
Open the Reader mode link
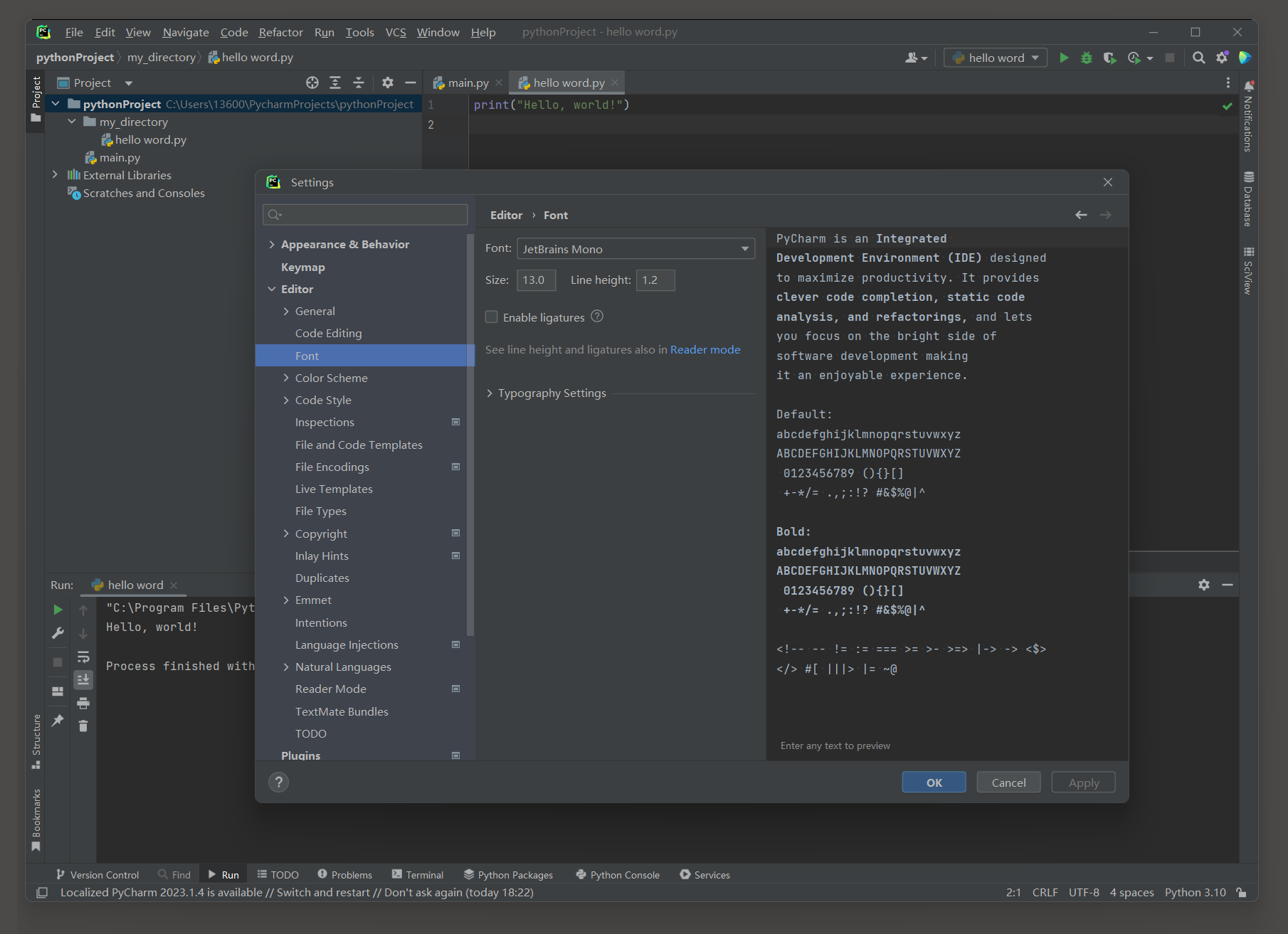[x=705, y=350]
